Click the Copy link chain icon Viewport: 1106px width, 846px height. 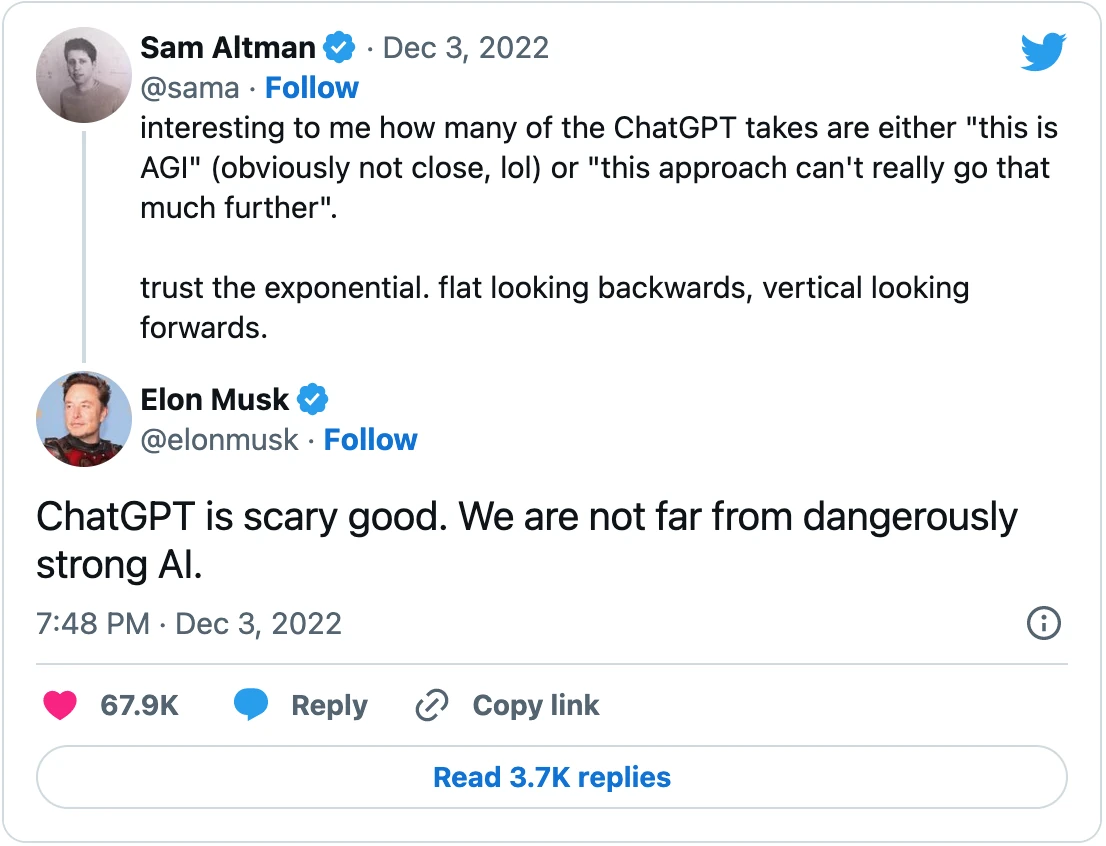tap(431, 705)
